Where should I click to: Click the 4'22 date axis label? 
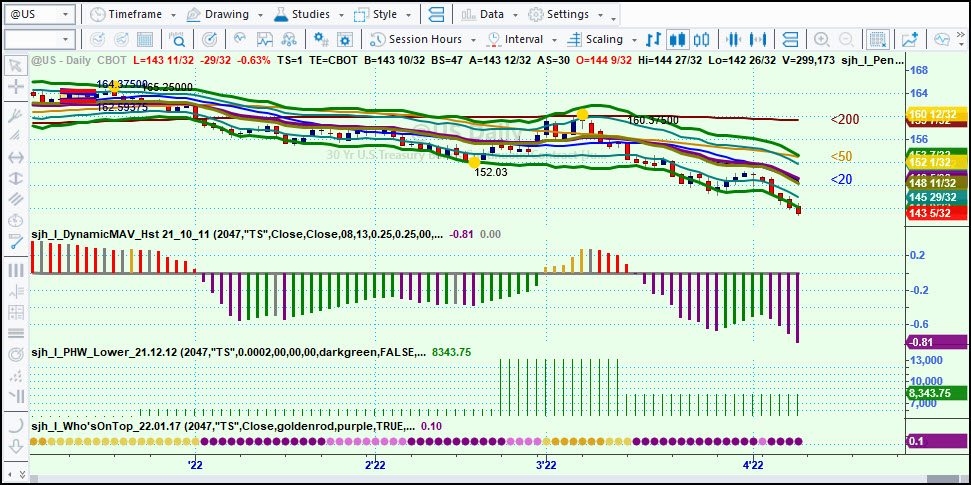pos(752,464)
